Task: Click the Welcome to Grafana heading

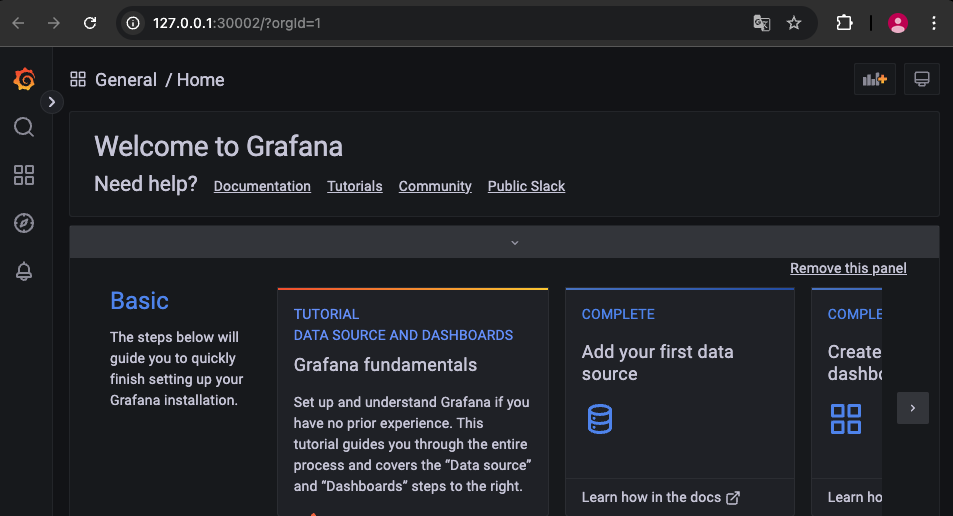Action: [218, 146]
